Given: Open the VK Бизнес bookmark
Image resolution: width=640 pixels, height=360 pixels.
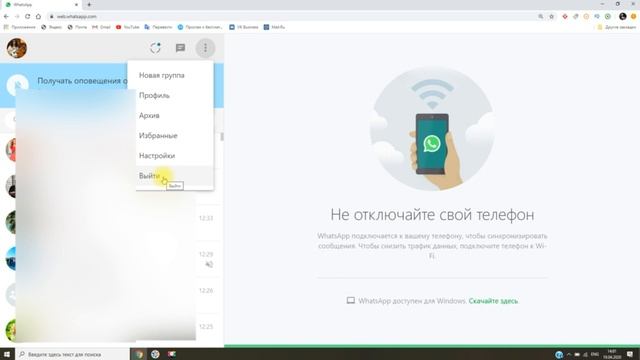Looking at the screenshot, I should click(x=244, y=27).
